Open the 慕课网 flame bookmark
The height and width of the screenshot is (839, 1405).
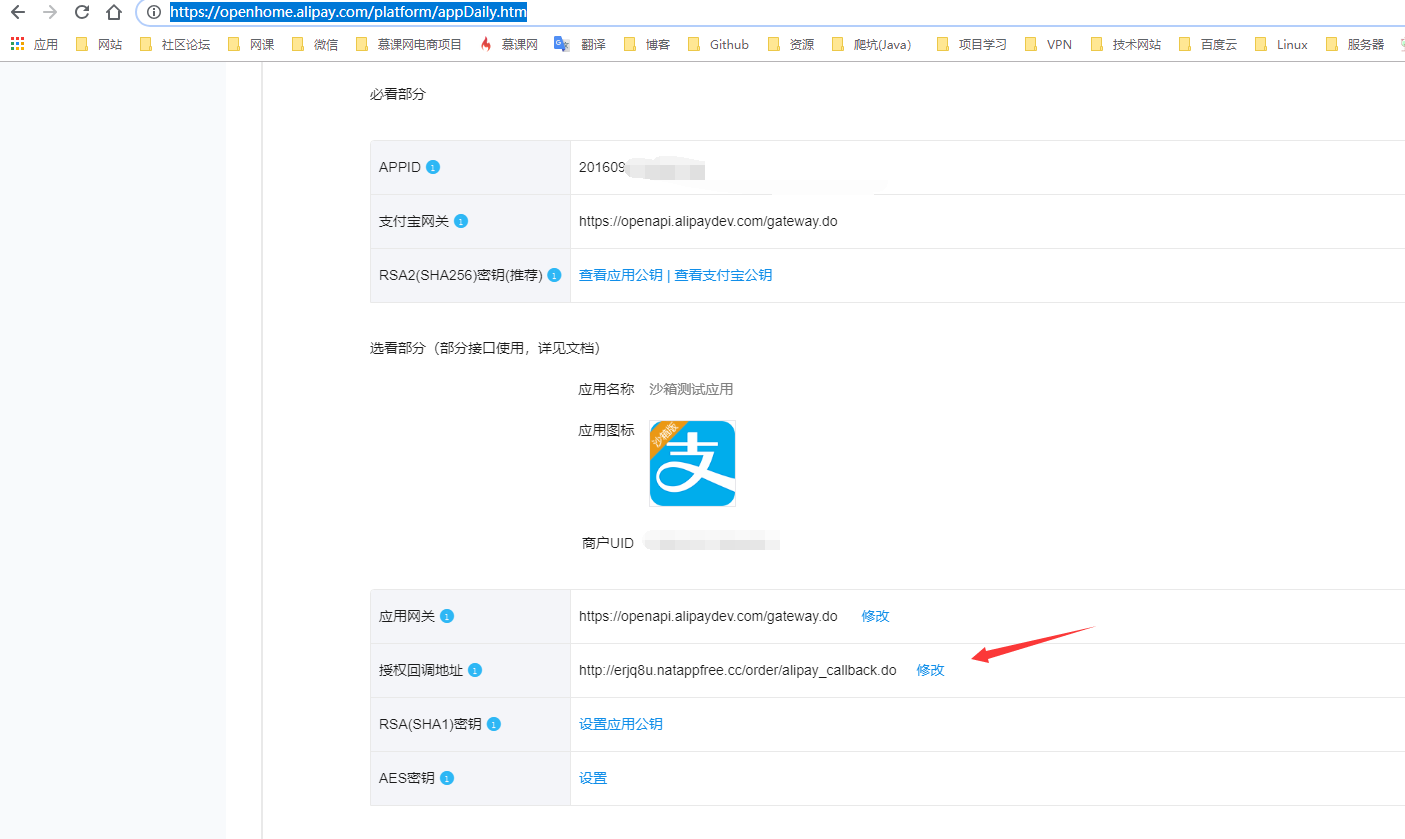509,44
